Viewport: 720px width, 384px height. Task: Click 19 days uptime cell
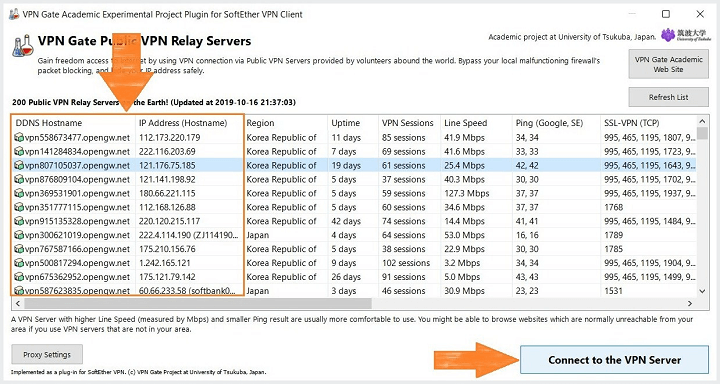346,165
